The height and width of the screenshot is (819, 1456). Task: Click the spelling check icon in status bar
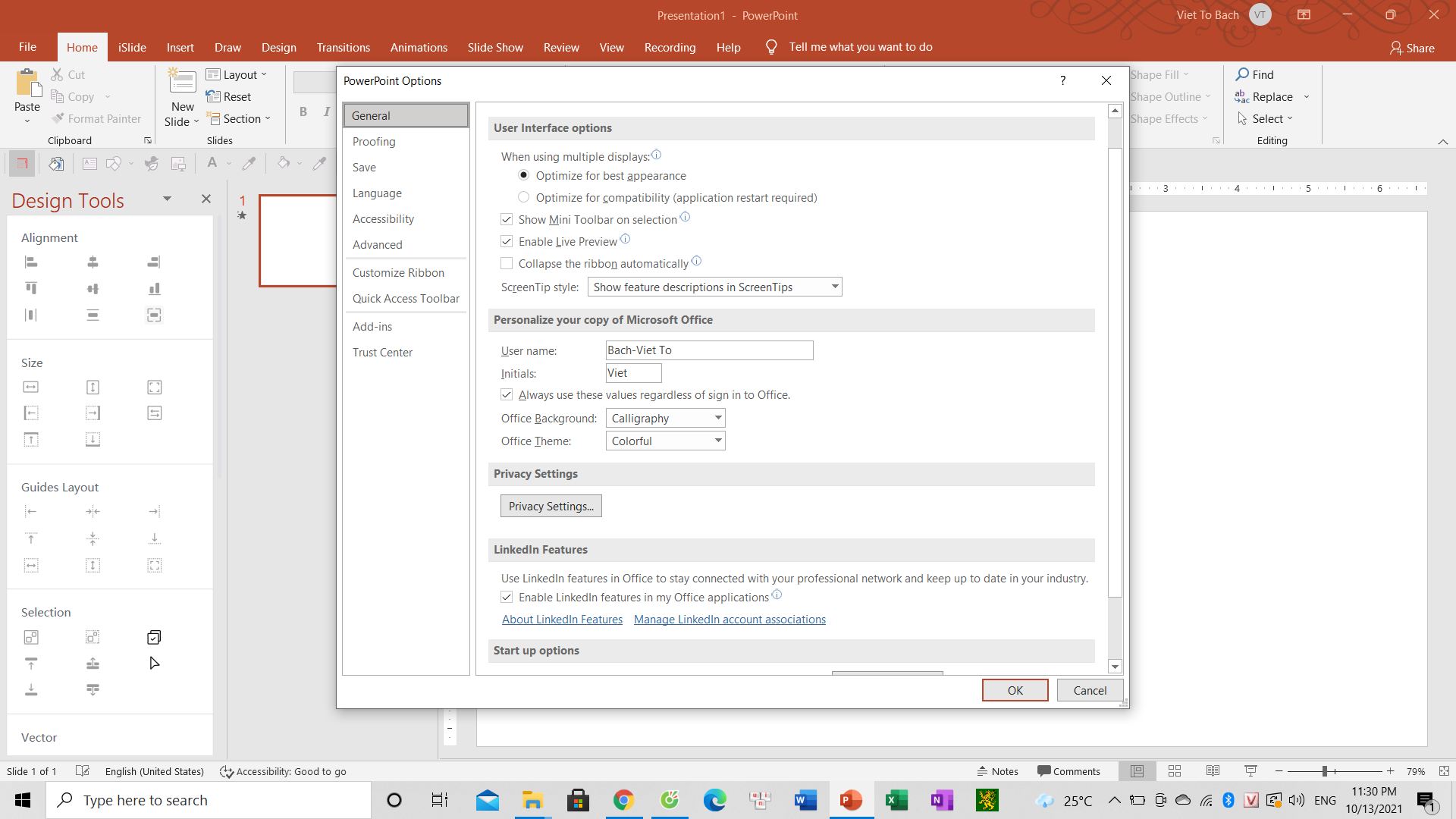tap(83, 771)
